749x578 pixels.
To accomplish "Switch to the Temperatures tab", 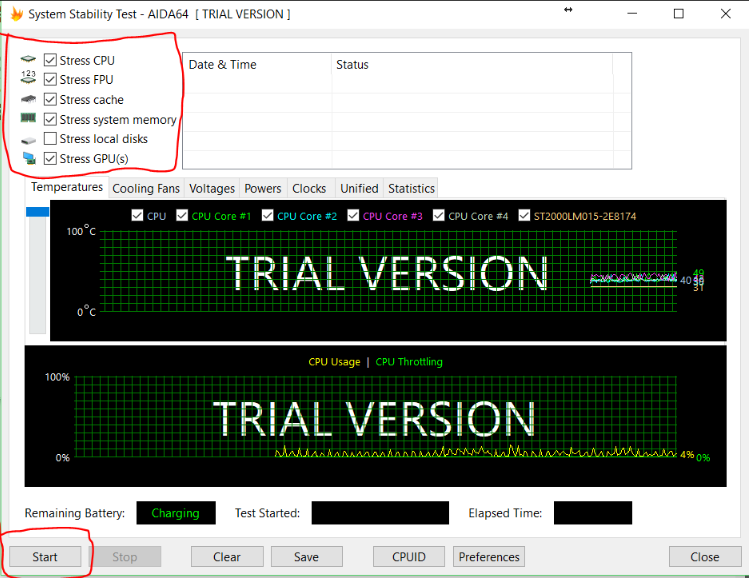I will [67, 187].
